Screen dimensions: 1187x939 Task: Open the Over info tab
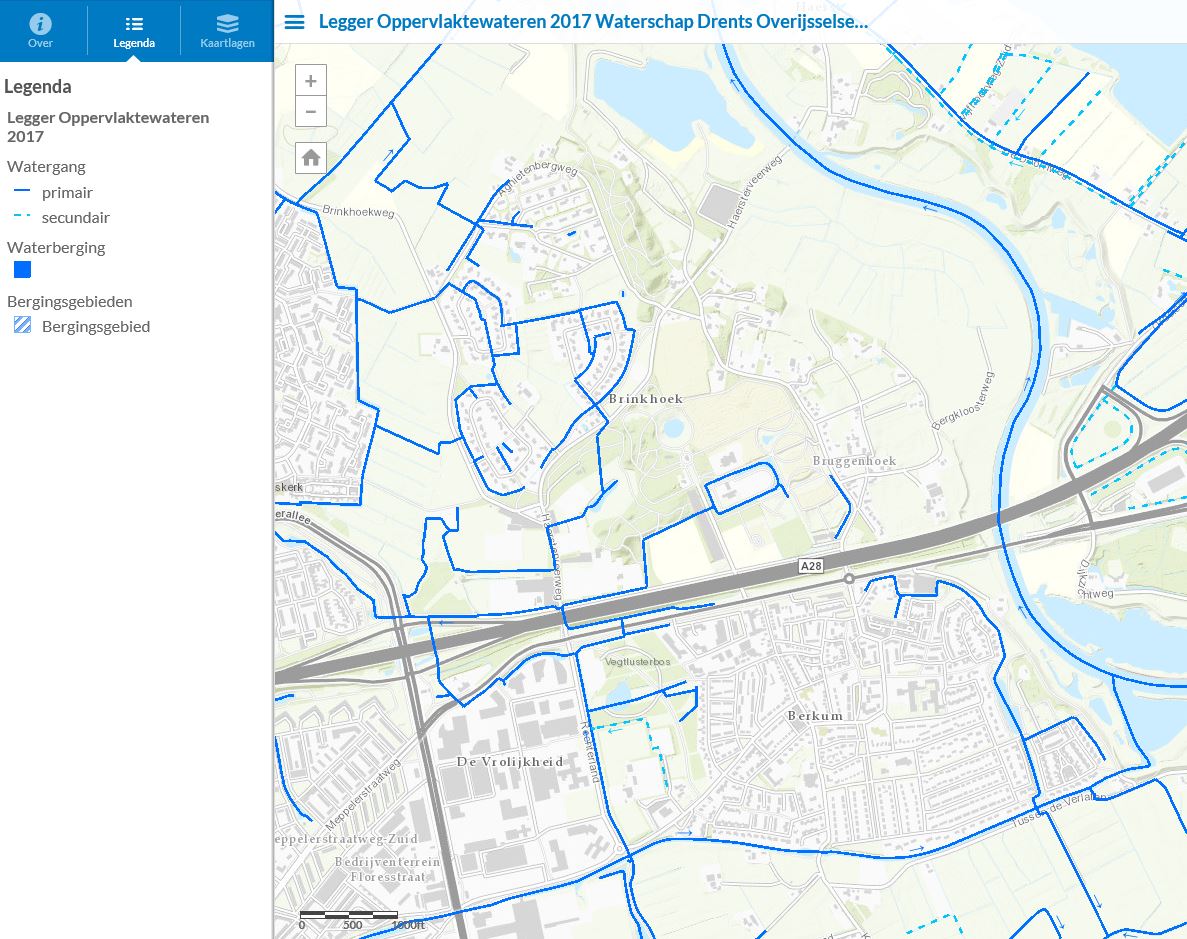point(41,30)
